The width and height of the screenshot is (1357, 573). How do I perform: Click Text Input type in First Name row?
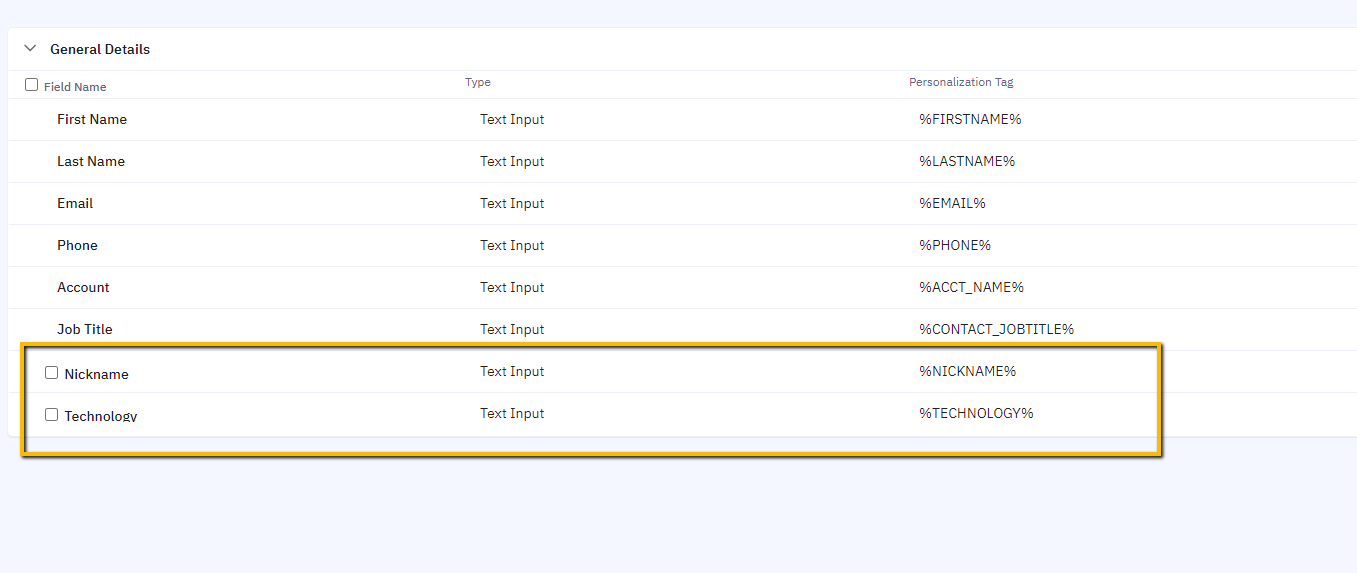(512, 119)
